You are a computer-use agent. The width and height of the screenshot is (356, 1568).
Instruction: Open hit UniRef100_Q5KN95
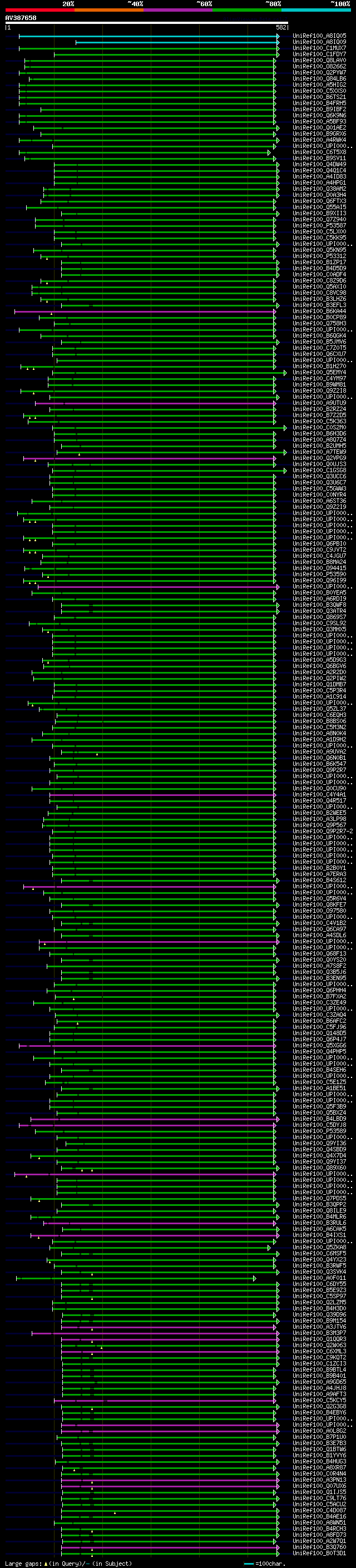tap(319, 250)
